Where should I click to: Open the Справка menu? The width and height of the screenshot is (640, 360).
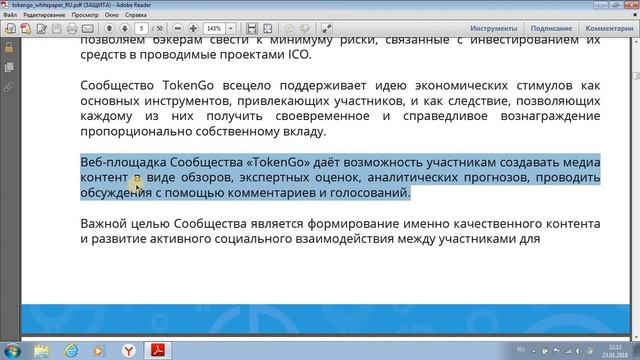click(x=136, y=15)
